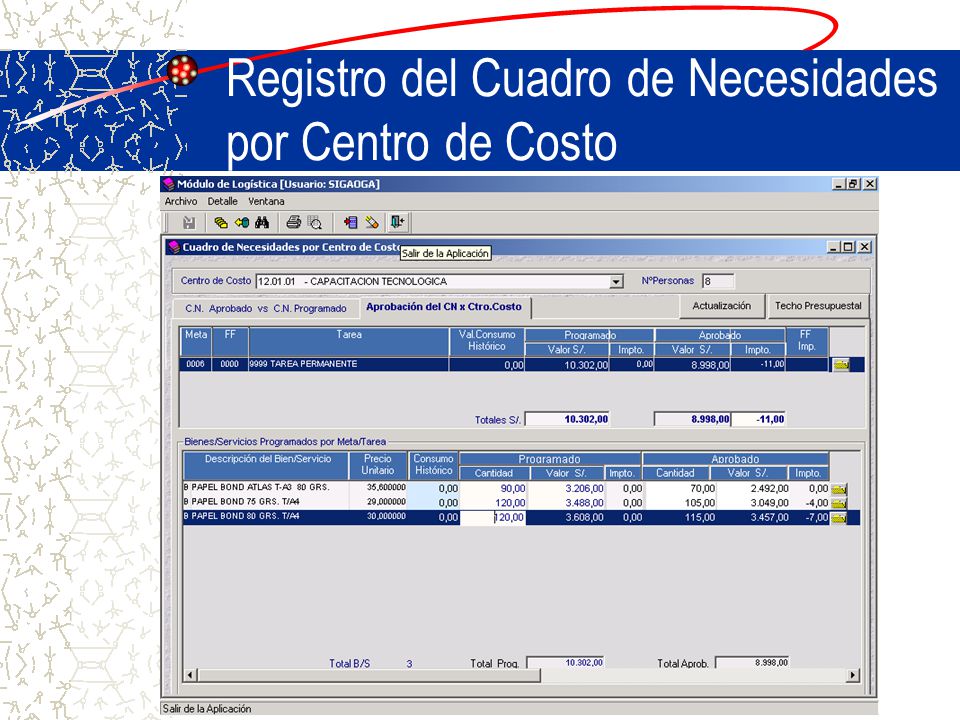Click the Meta column header
Image resolution: width=960 pixels, height=720 pixels.
(196, 341)
